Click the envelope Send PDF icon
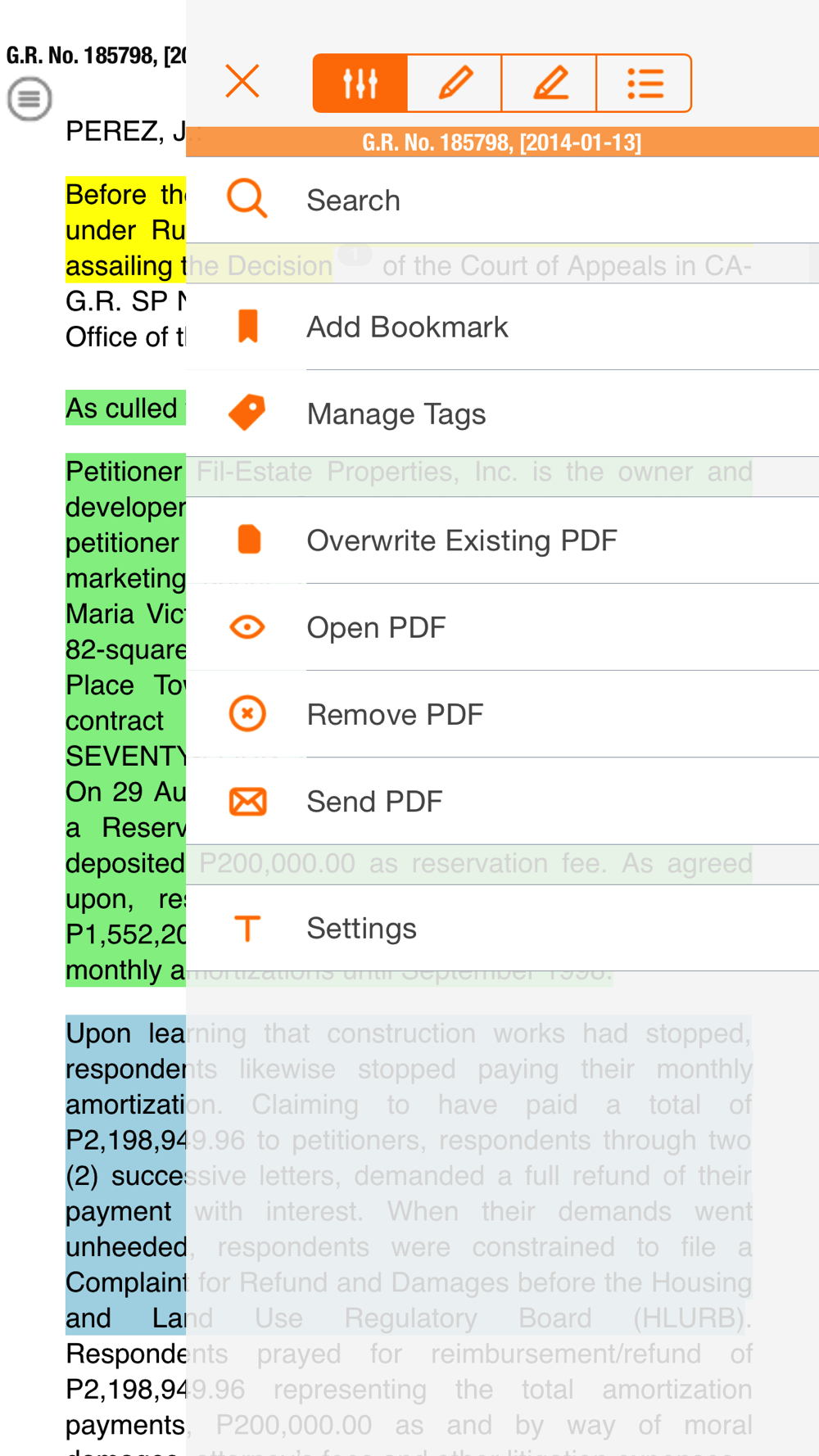Image resolution: width=819 pixels, height=1456 pixels. (x=247, y=801)
